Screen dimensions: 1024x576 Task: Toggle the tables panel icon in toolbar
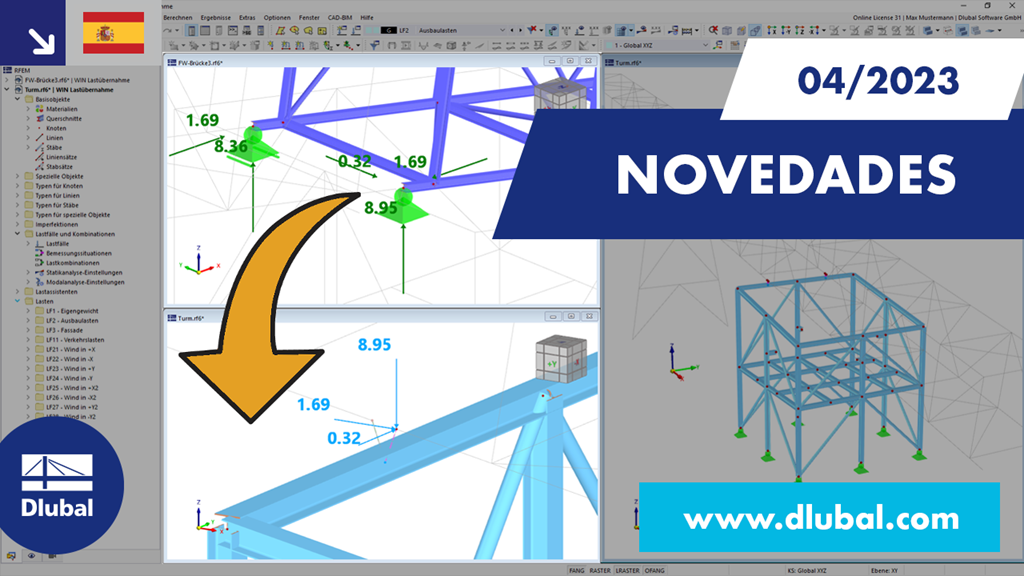205,31
